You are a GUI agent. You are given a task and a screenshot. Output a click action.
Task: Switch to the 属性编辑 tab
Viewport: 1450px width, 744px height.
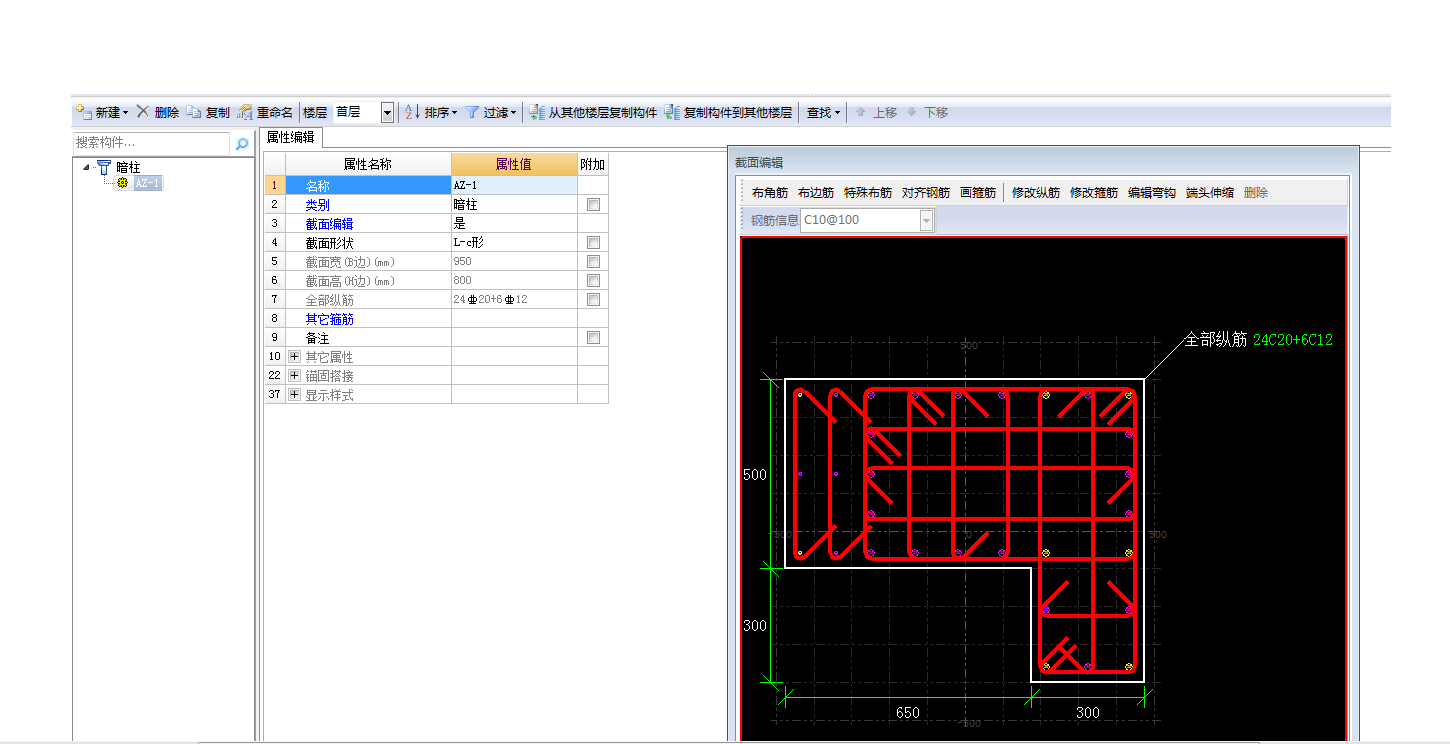(290, 138)
